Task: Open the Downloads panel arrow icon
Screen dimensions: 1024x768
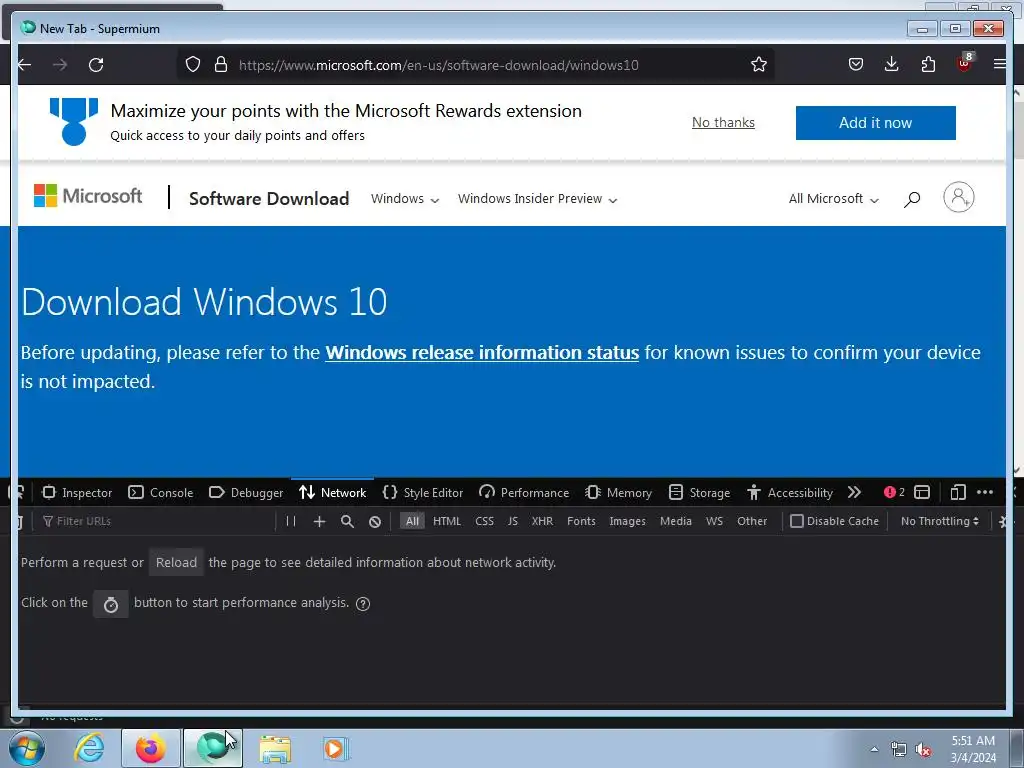Action: point(891,64)
